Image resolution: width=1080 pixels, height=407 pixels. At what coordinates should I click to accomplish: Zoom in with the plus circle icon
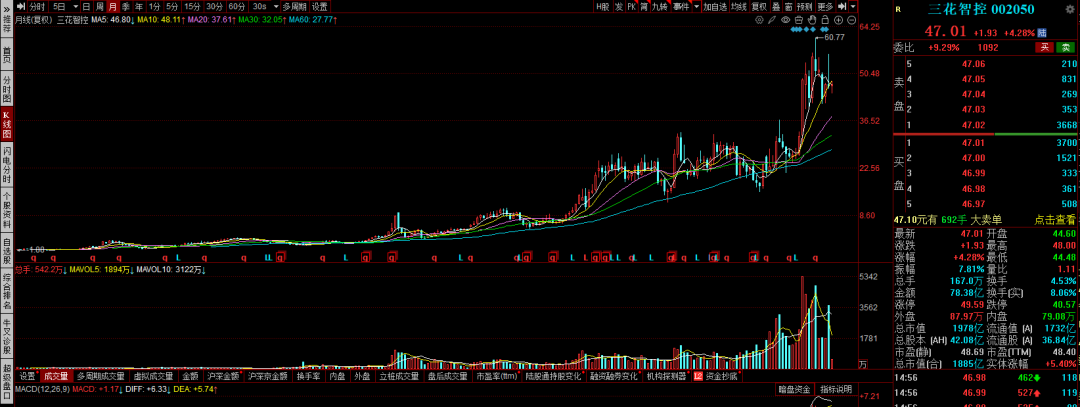[x=838, y=19]
